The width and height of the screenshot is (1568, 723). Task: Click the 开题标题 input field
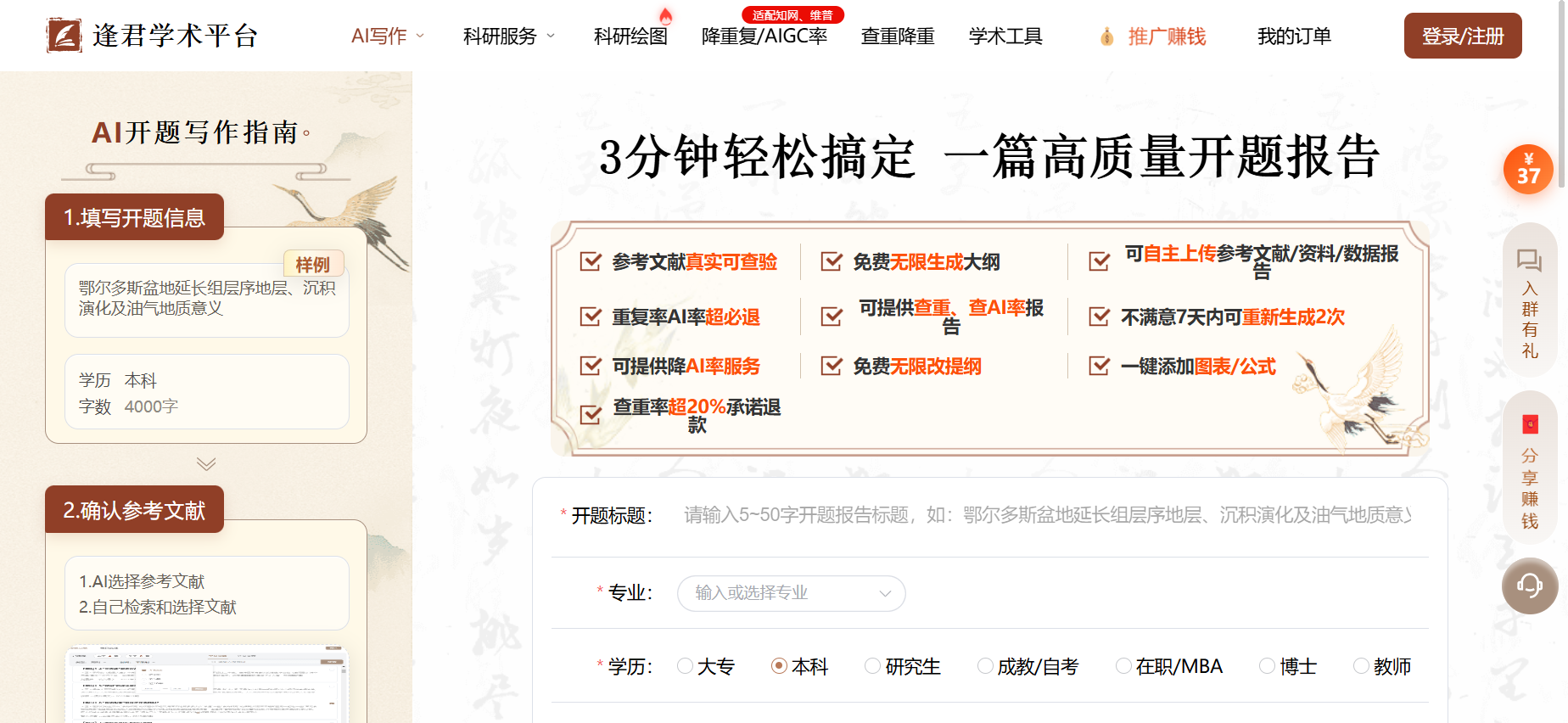1048,515
